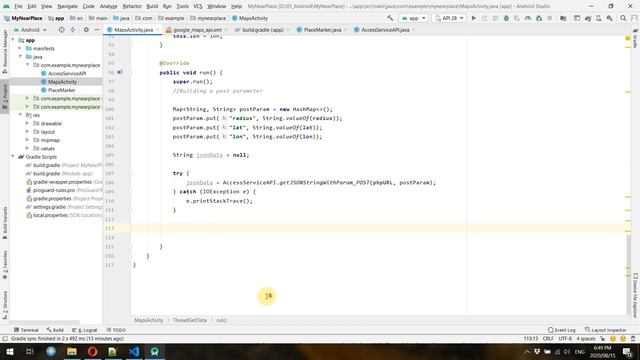Expand the drawable folder
Screen dimensions: 640x360
click(27, 123)
